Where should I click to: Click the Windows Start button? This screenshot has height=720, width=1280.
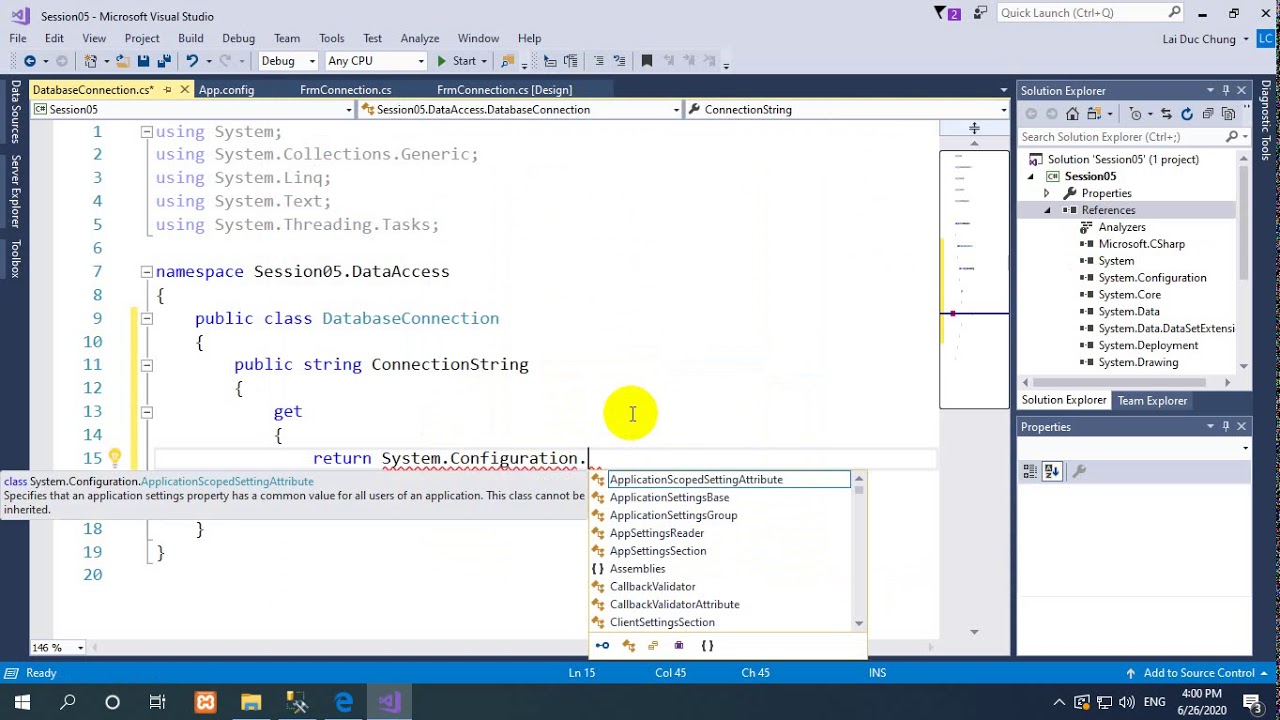click(x=22, y=702)
